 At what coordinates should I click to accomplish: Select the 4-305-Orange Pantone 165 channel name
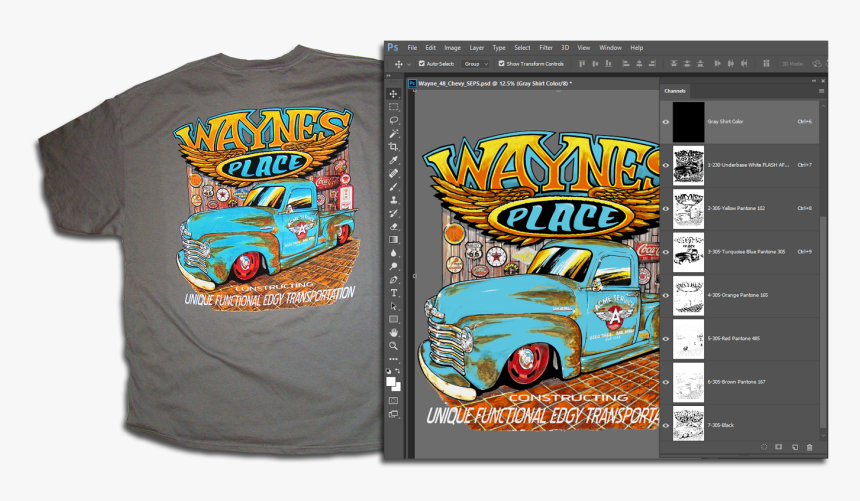click(x=737, y=295)
